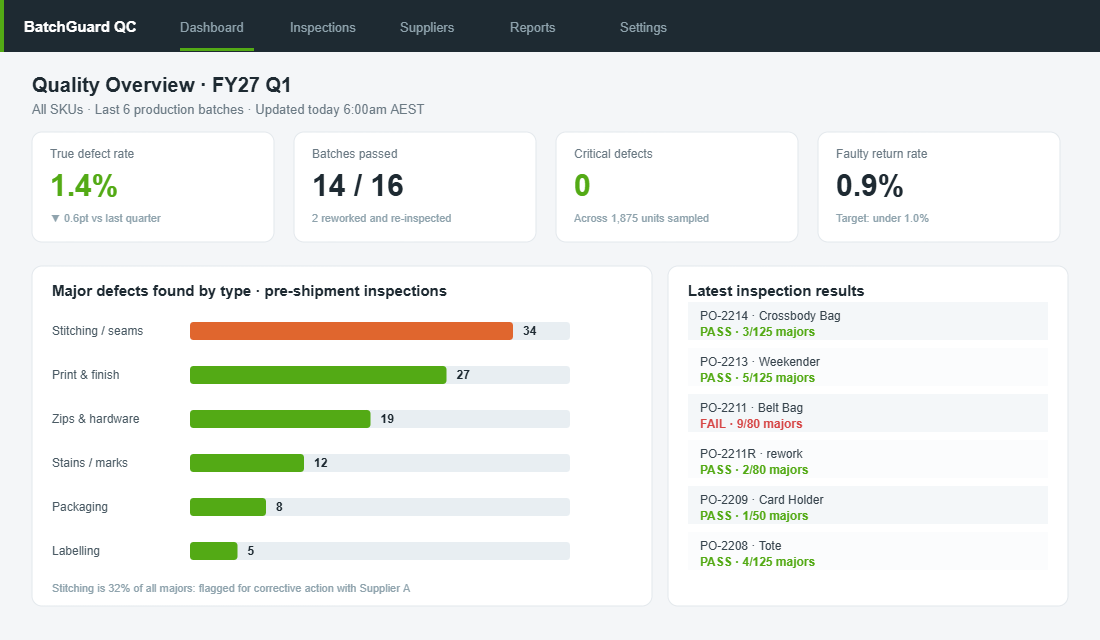This screenshot has width=1100, height=640.
Task: Click the BatchGuard QC logo
Action: 80,27
